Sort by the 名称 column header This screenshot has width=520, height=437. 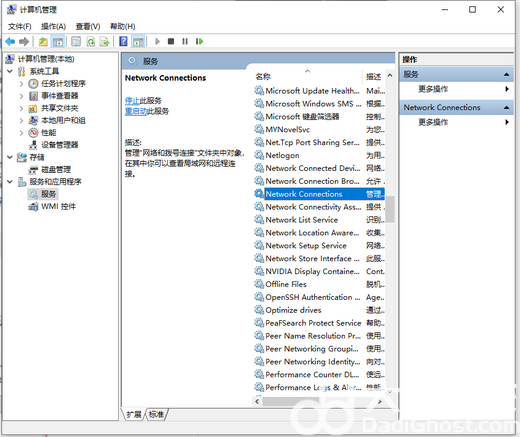coord(307,76)
